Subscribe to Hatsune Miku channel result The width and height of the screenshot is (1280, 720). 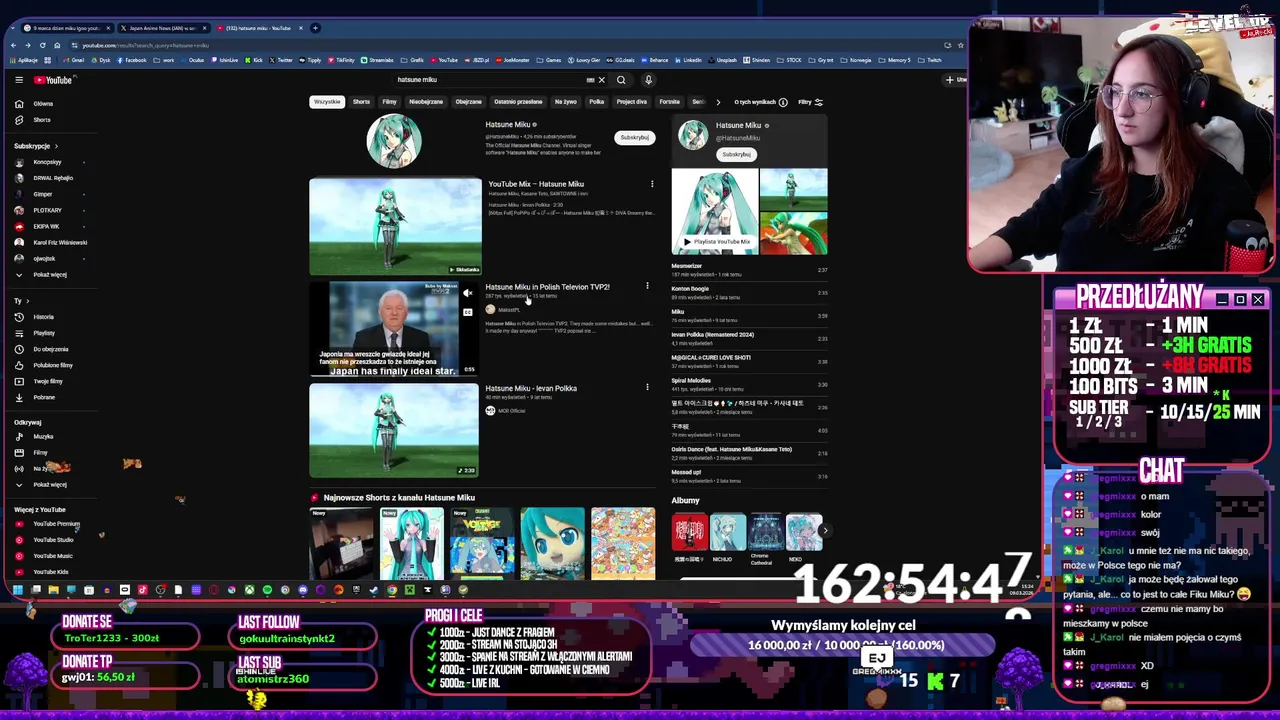(x=635, y=137)
